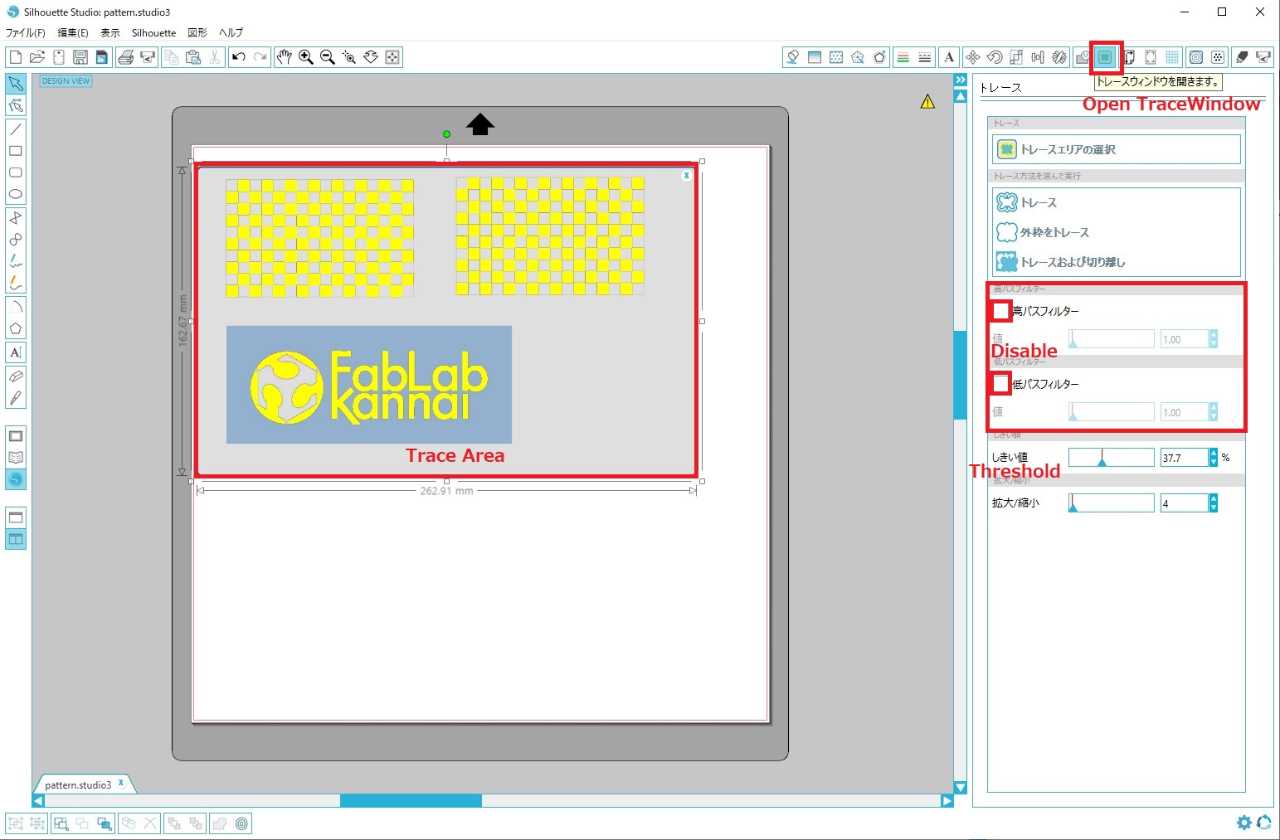
Task: Open a file with the folder icon
Action: [x=37, y=57]
